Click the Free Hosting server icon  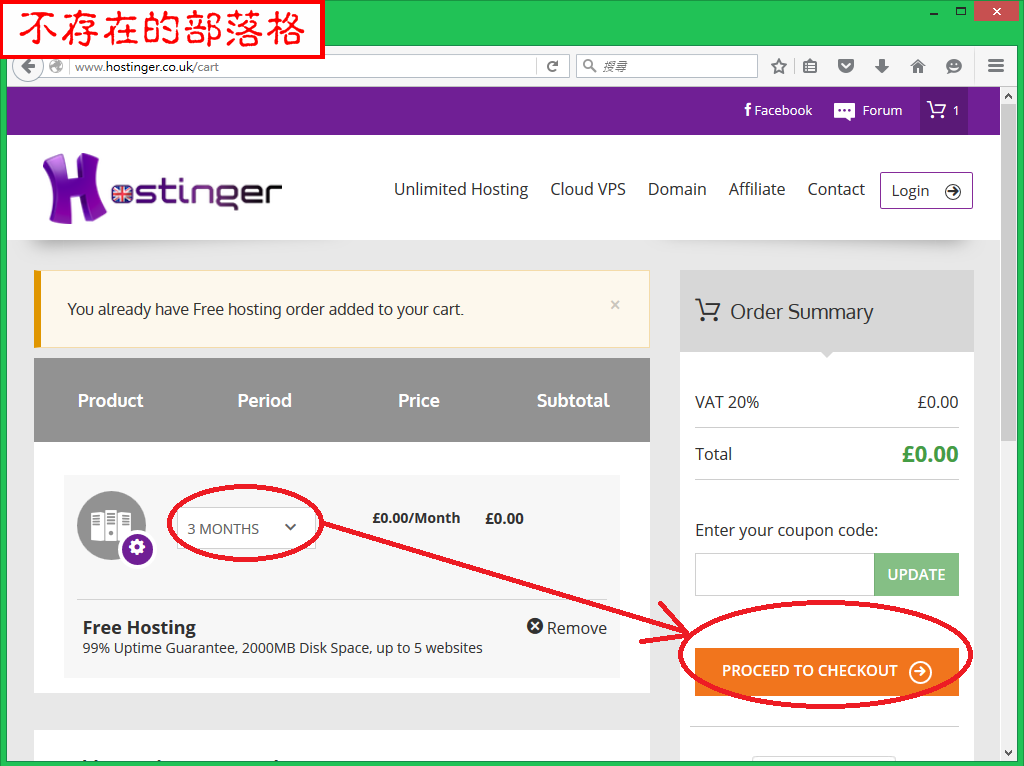(112, 526)
